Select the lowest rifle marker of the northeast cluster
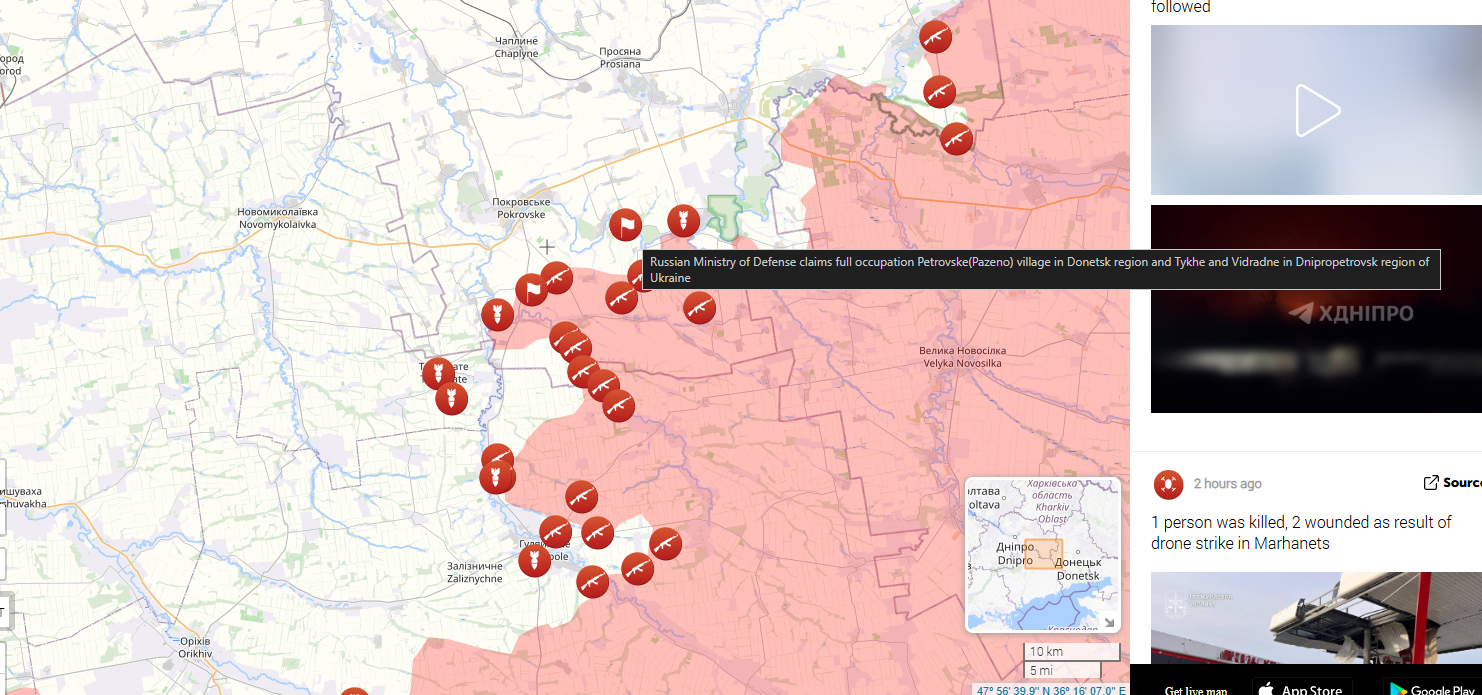Viewport: 1482px width, 695px height. pyautogui.click(x=957, y=138)
